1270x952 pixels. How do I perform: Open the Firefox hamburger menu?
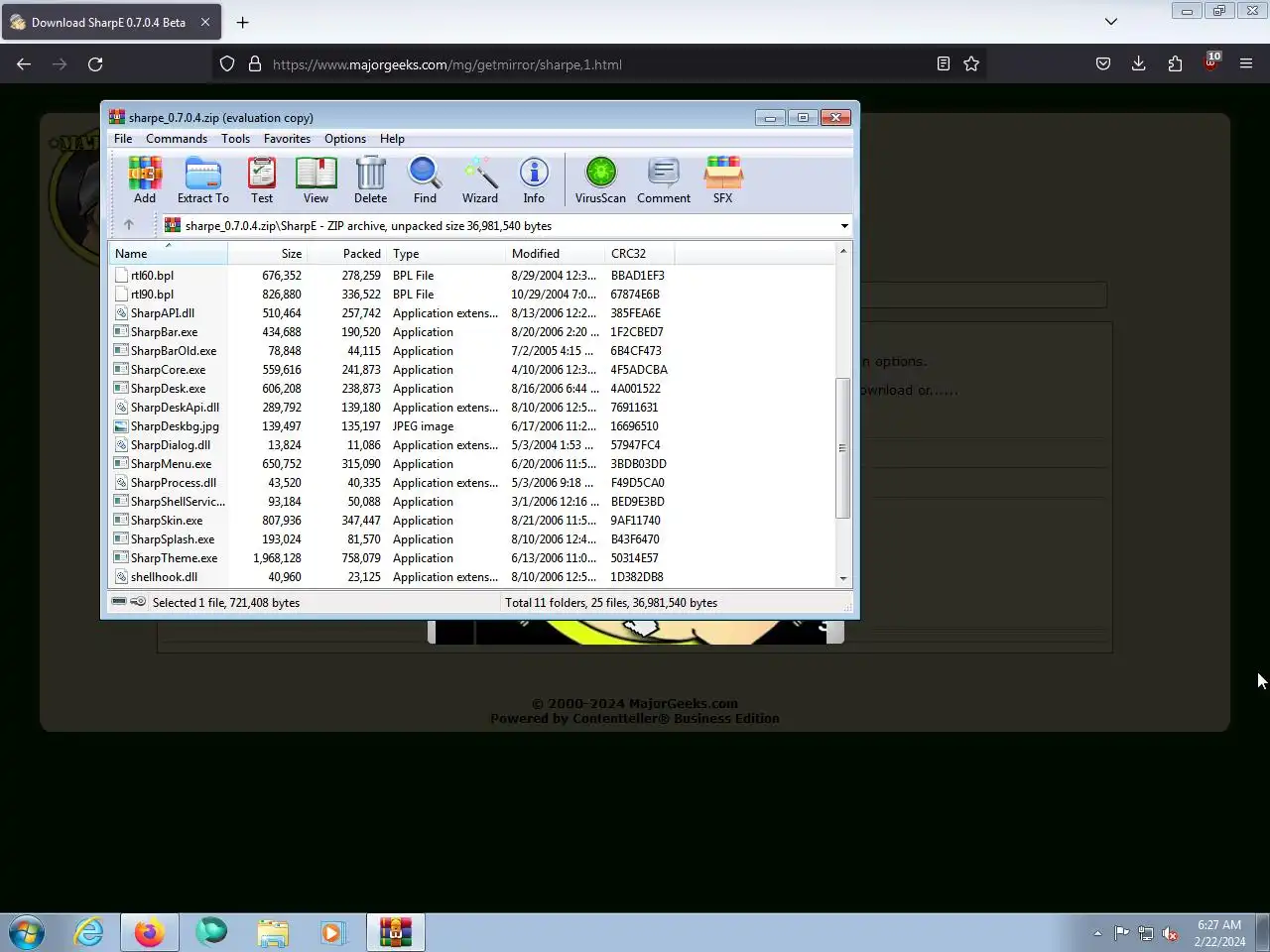(x=1246, y=63)
